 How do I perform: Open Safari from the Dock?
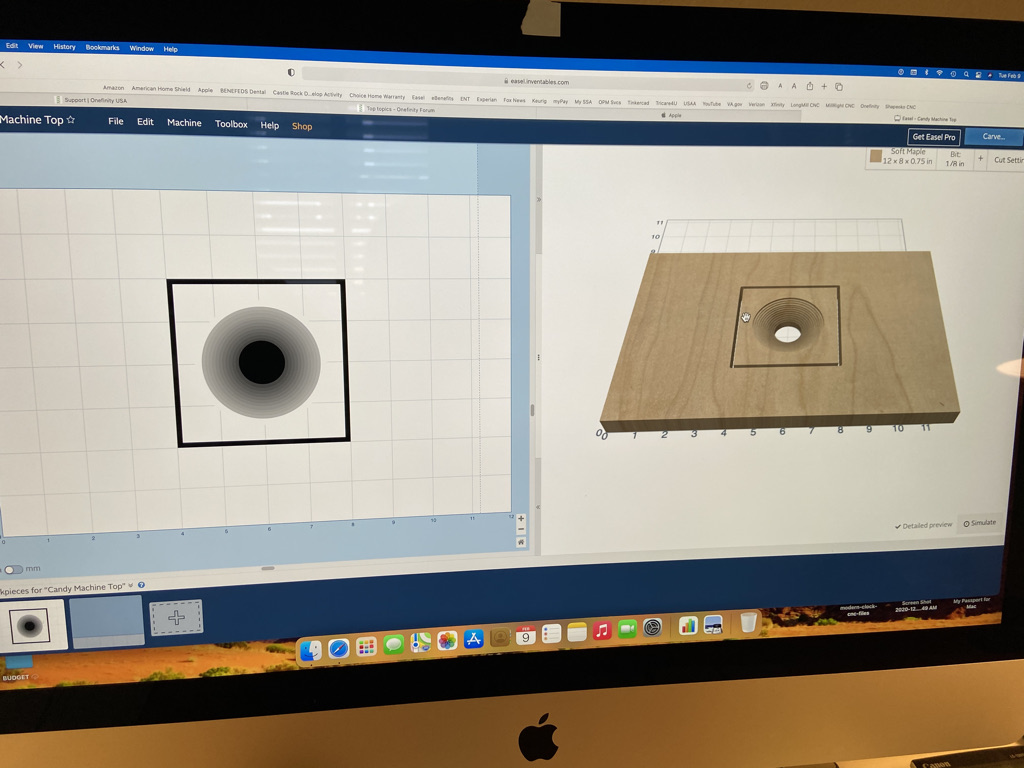pyautogui.click(x=339, y=648)
